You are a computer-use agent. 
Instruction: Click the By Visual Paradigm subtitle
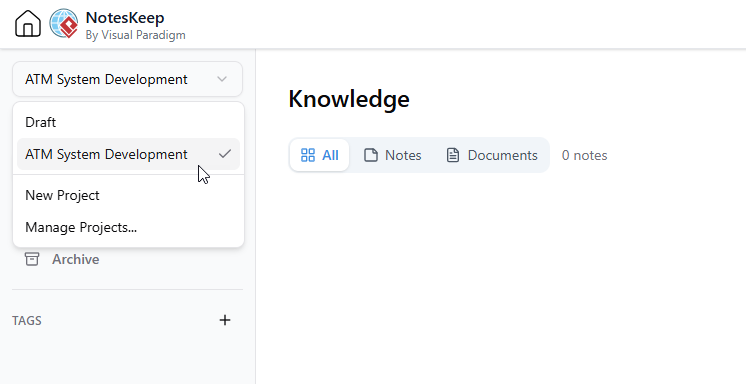[136, 35]
